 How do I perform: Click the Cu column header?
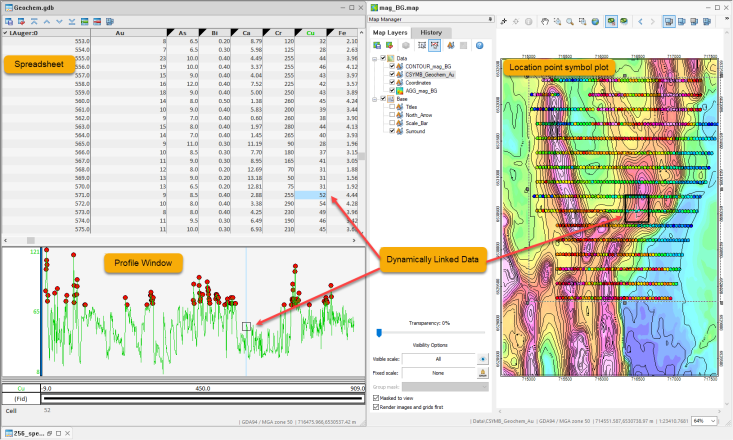311,33
